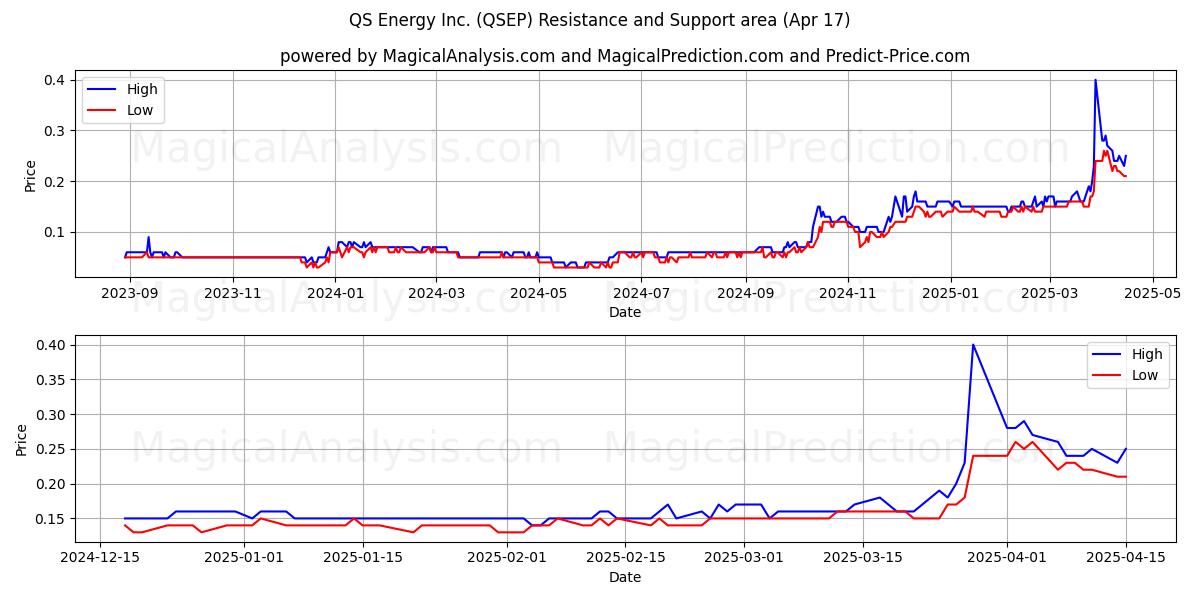This screenshot has width=1200, height=600.
Task: Click the top chart's Price axis label
Action: coord(30,176)
